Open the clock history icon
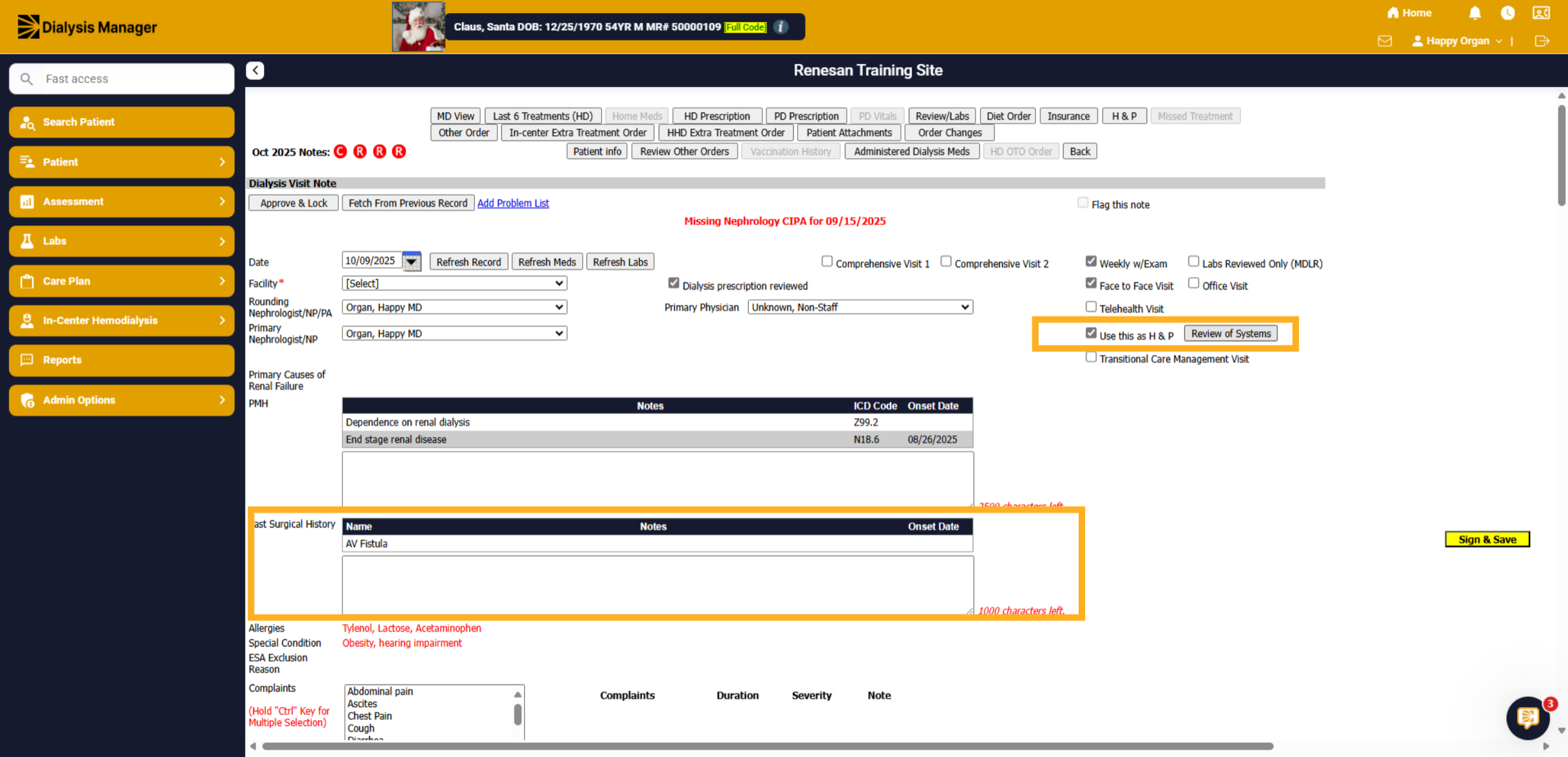1568x757 pixels. 1508,12
